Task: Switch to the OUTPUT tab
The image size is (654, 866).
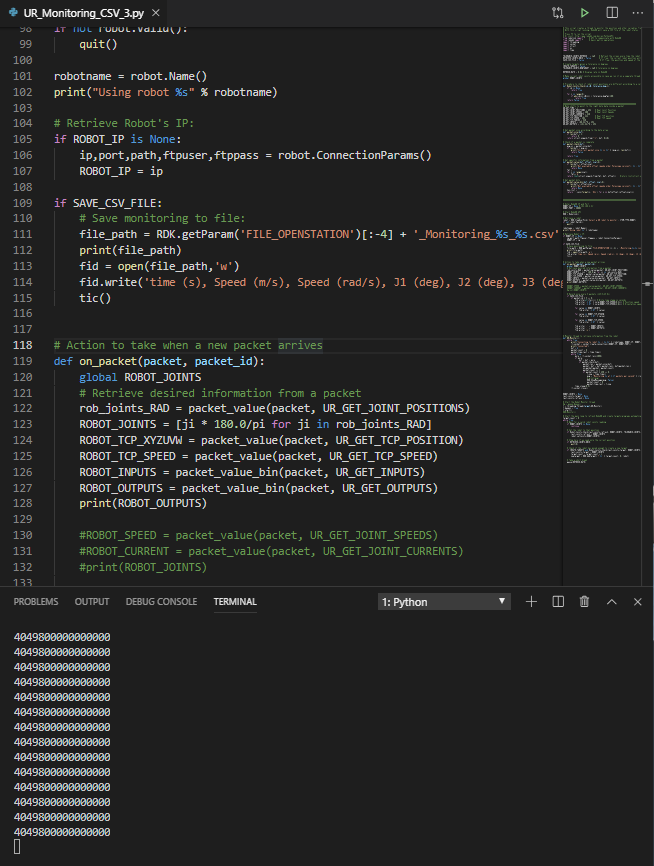Action: pos(92,602)
